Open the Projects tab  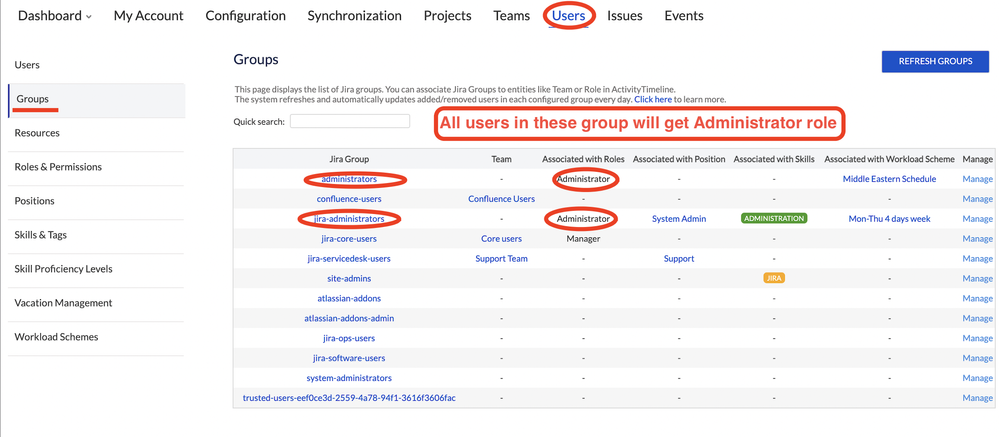(x=447, y=16)
